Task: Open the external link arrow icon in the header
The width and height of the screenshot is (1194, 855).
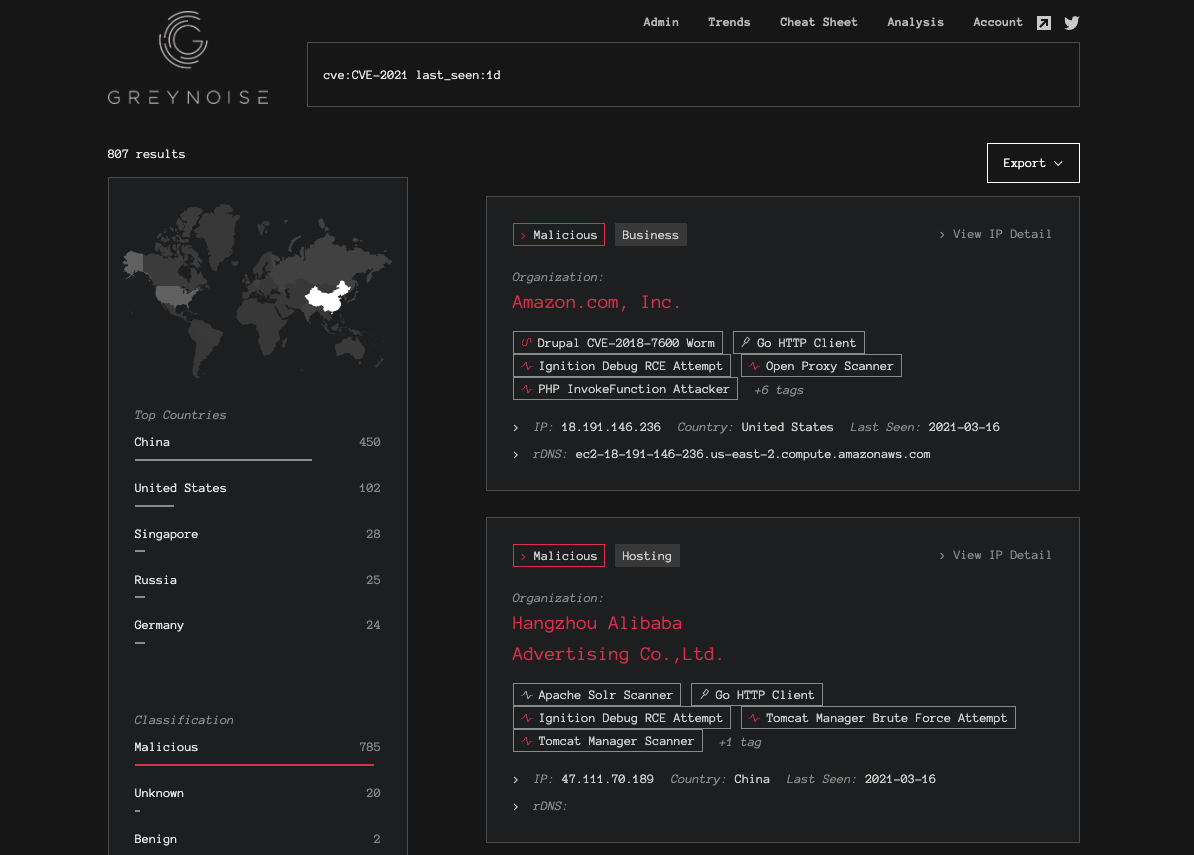Action: tap(1044, 23)
